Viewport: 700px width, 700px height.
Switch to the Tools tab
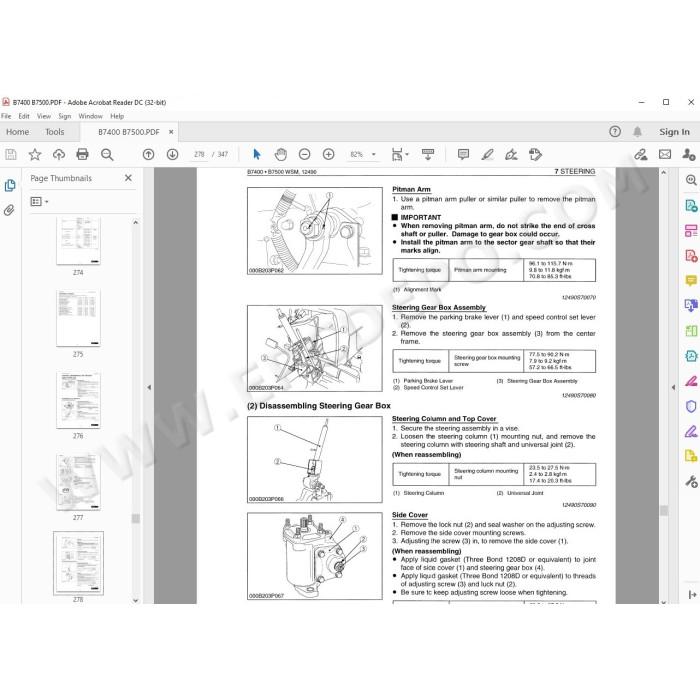tap(54, 132)
